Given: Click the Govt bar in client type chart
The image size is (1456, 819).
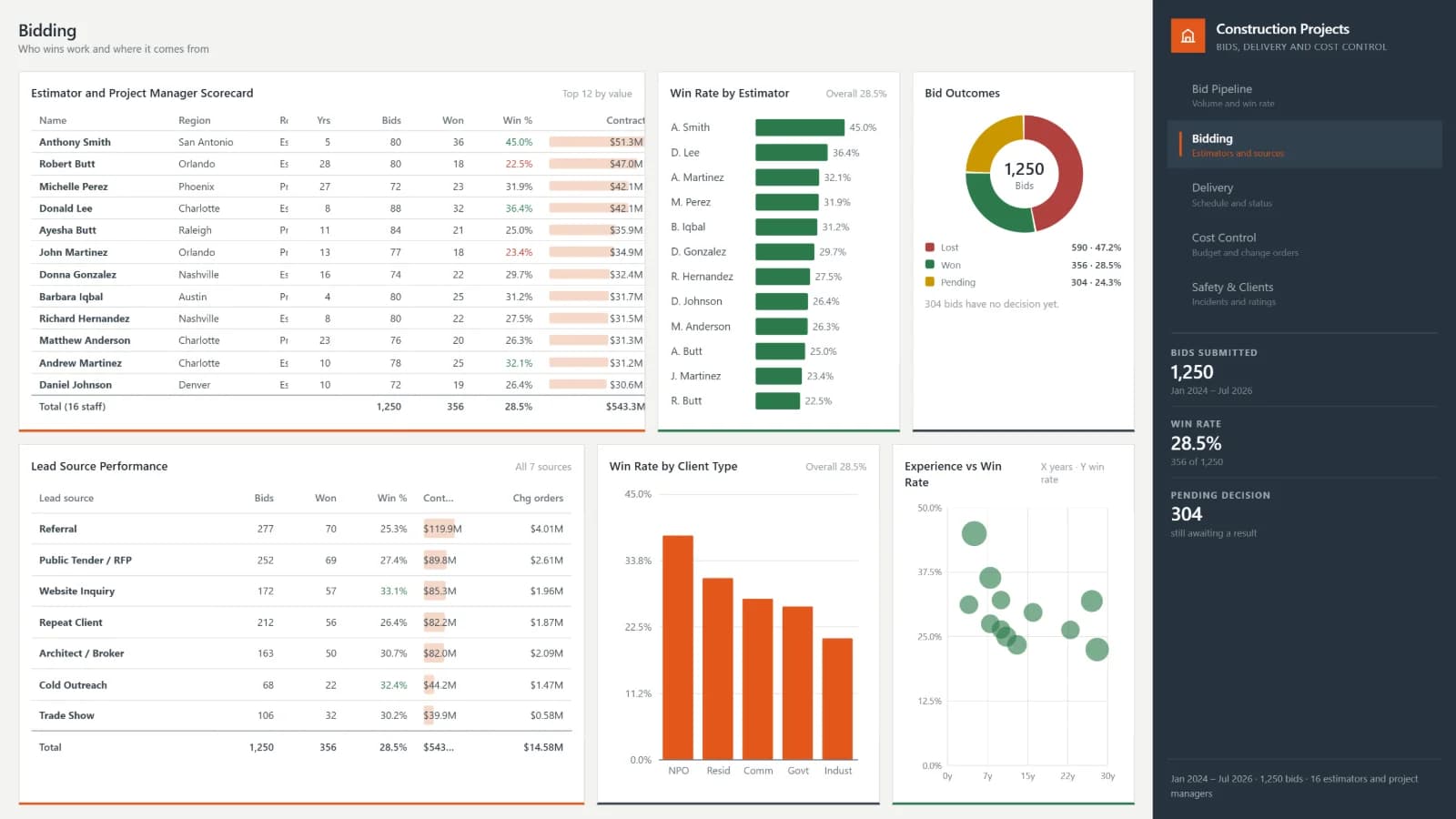Looking at the screenshot, I should pos(798,682).
